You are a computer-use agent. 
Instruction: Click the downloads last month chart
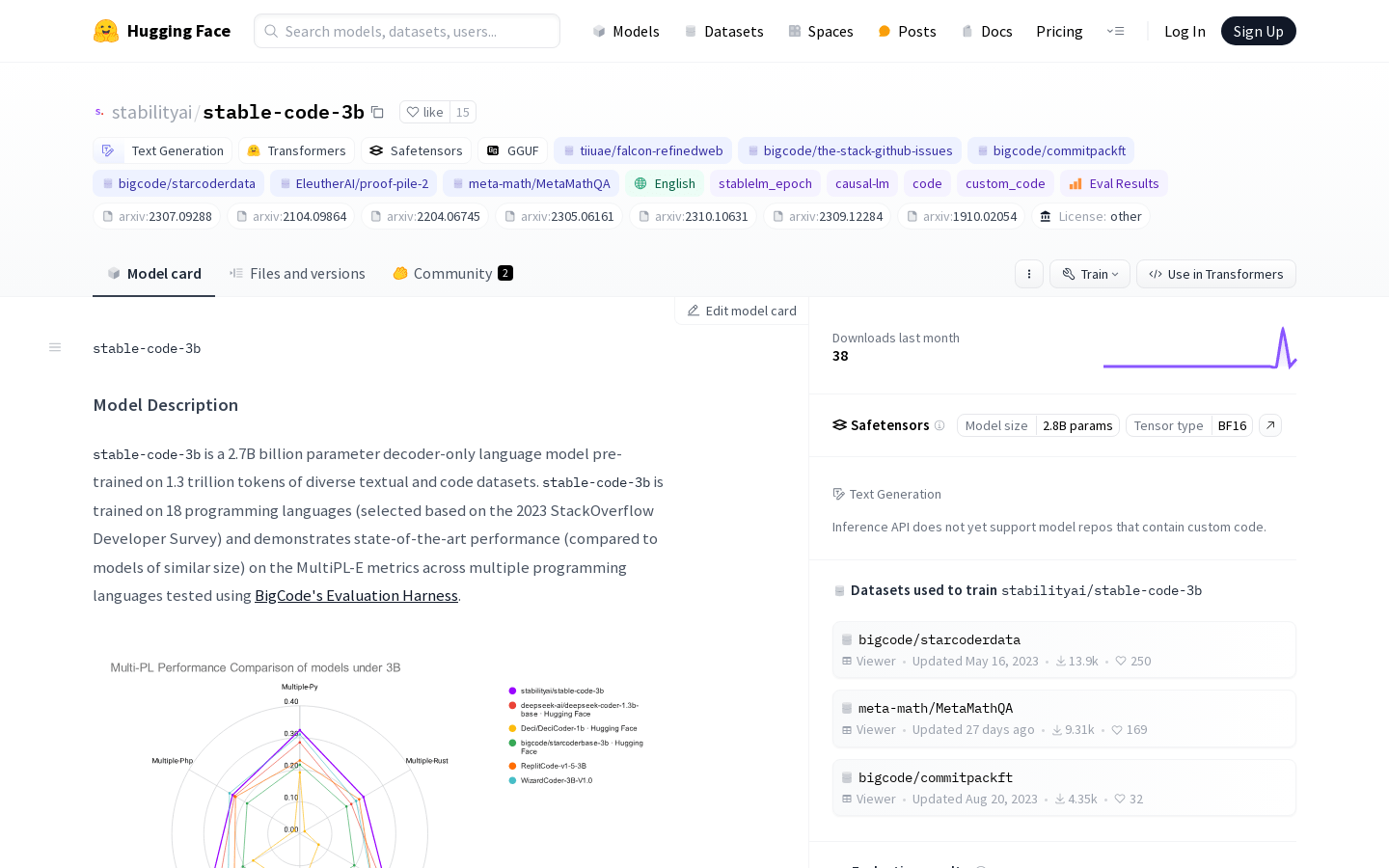click(x=1200, y=348)
